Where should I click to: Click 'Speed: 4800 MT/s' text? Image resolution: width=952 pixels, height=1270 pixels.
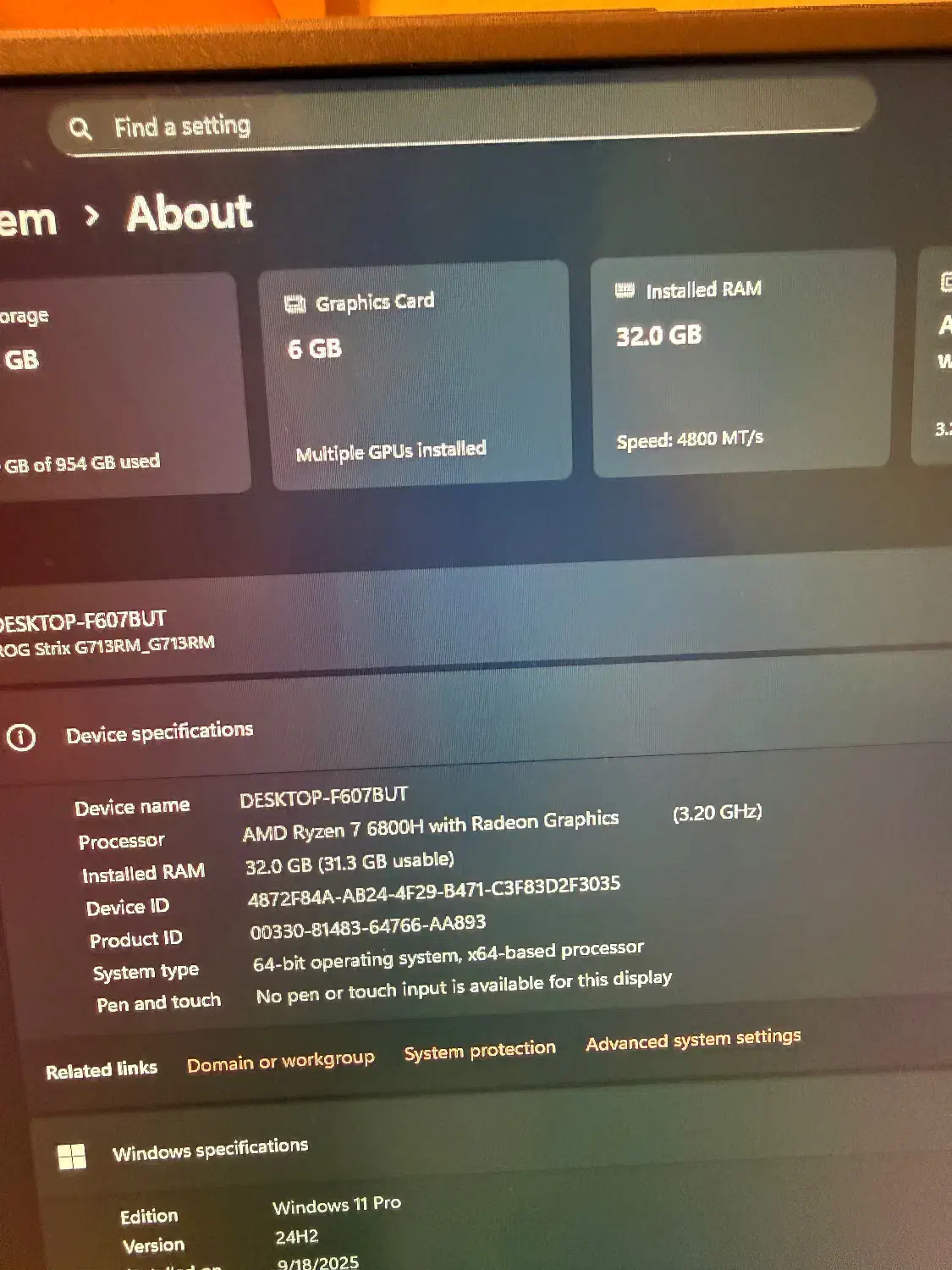690,439
